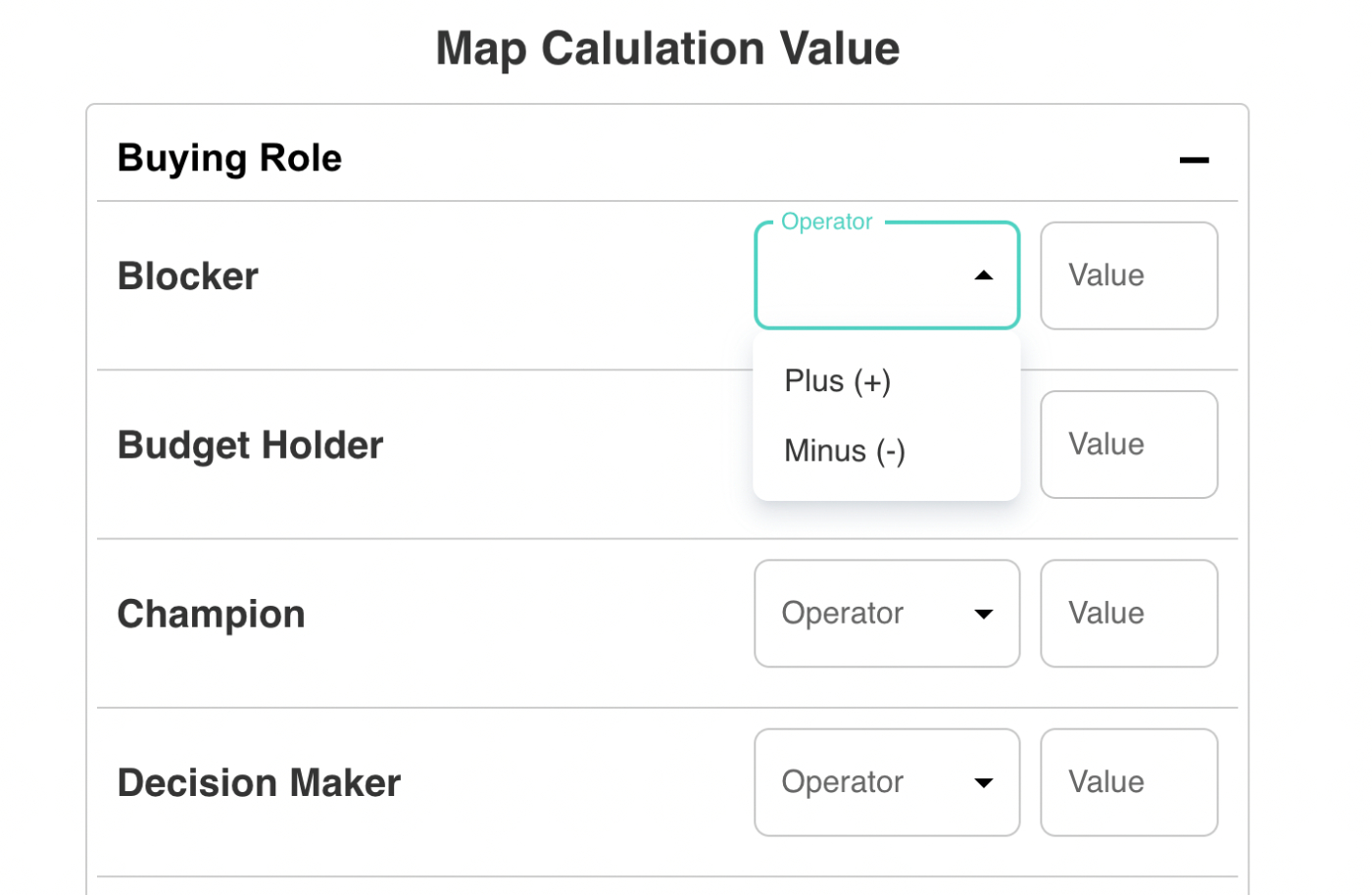Click the "Buying Role" header text
The height and width of the screenshot is (895, 1372).
[229, 158]
